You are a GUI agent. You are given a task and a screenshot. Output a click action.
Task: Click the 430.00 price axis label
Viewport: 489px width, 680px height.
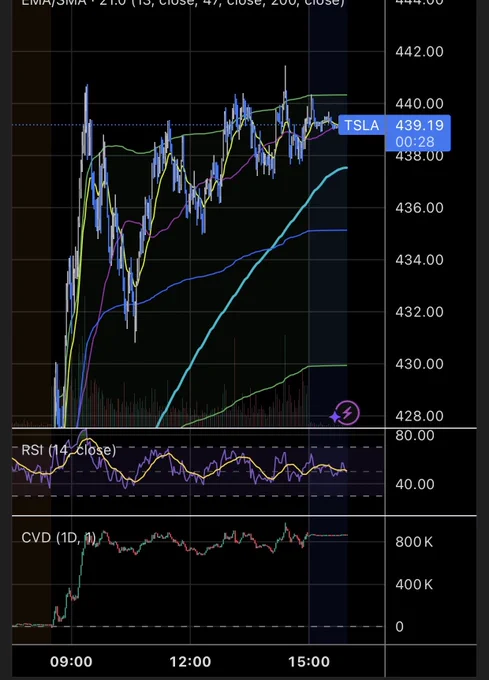pos(419,364)
